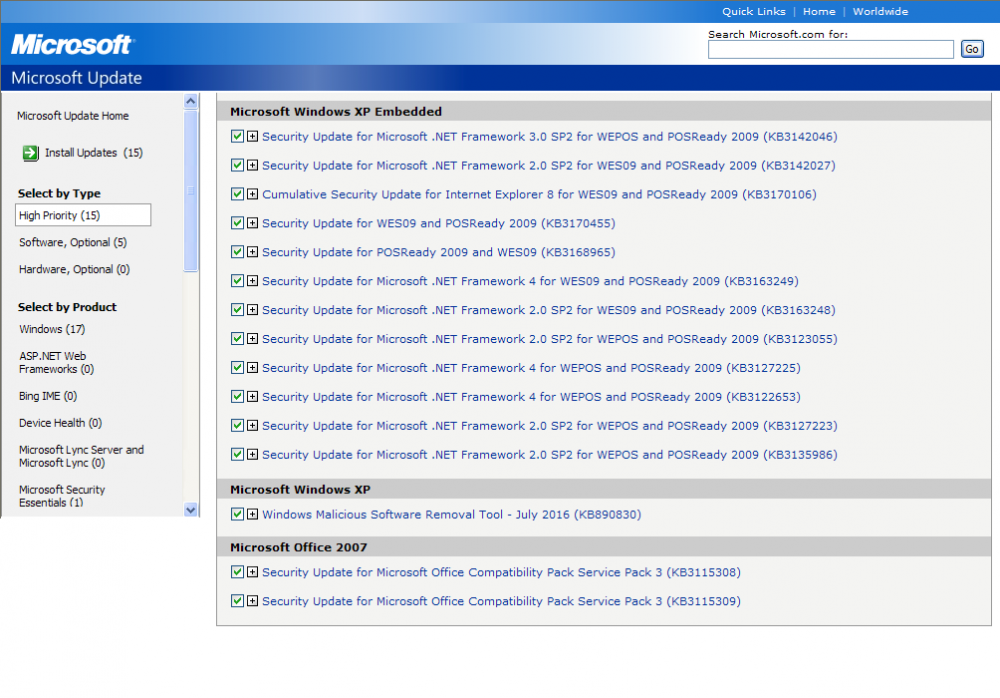This screenshot has height=698, width=1000.
Task: Open the Office Compatibility Pack KB3115309 link
Action: tap(501, 601)
